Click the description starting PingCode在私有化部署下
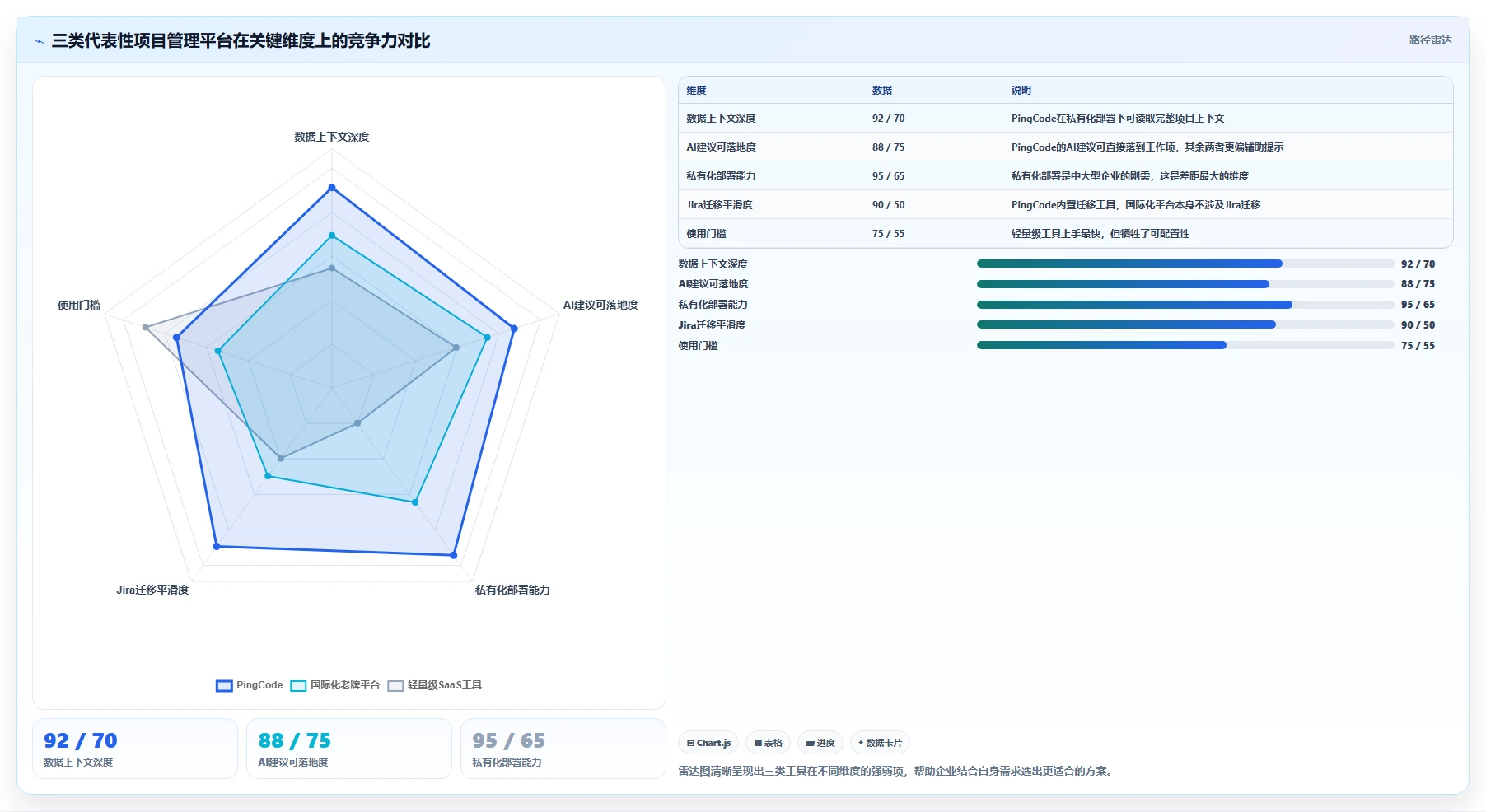The width and height of the screenshot is (1486, 812). [1118, 119]
